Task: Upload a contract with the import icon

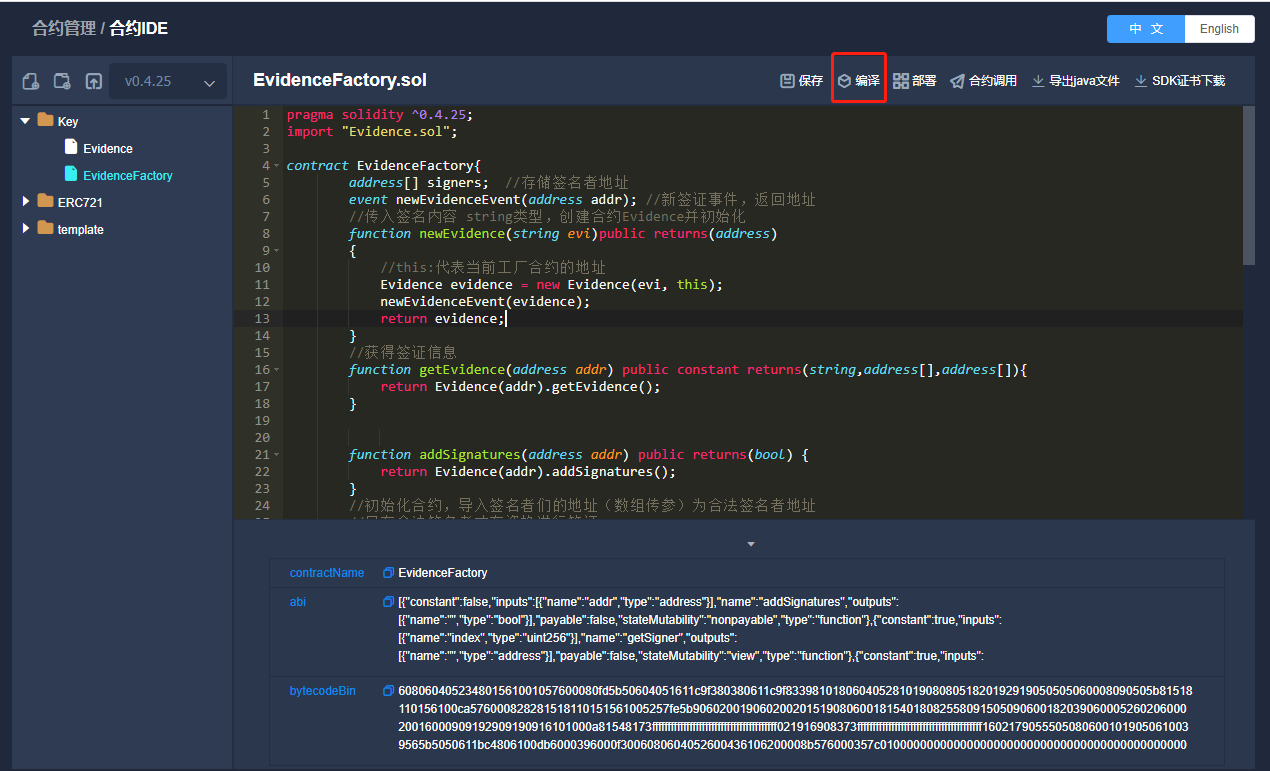Action: coord(92,81)
